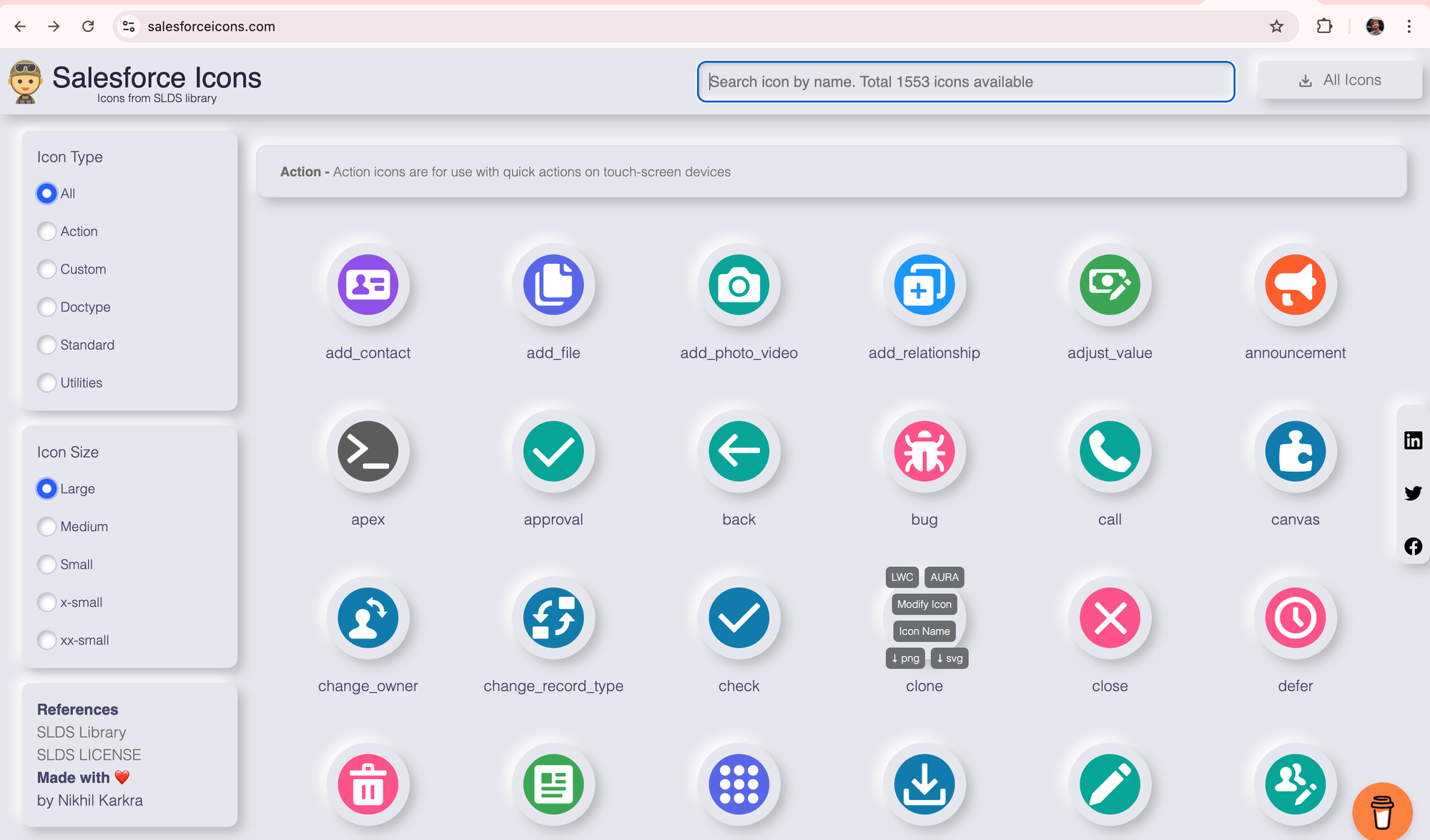Download All Icons button
The image size is (1430, 840).
1339,80
